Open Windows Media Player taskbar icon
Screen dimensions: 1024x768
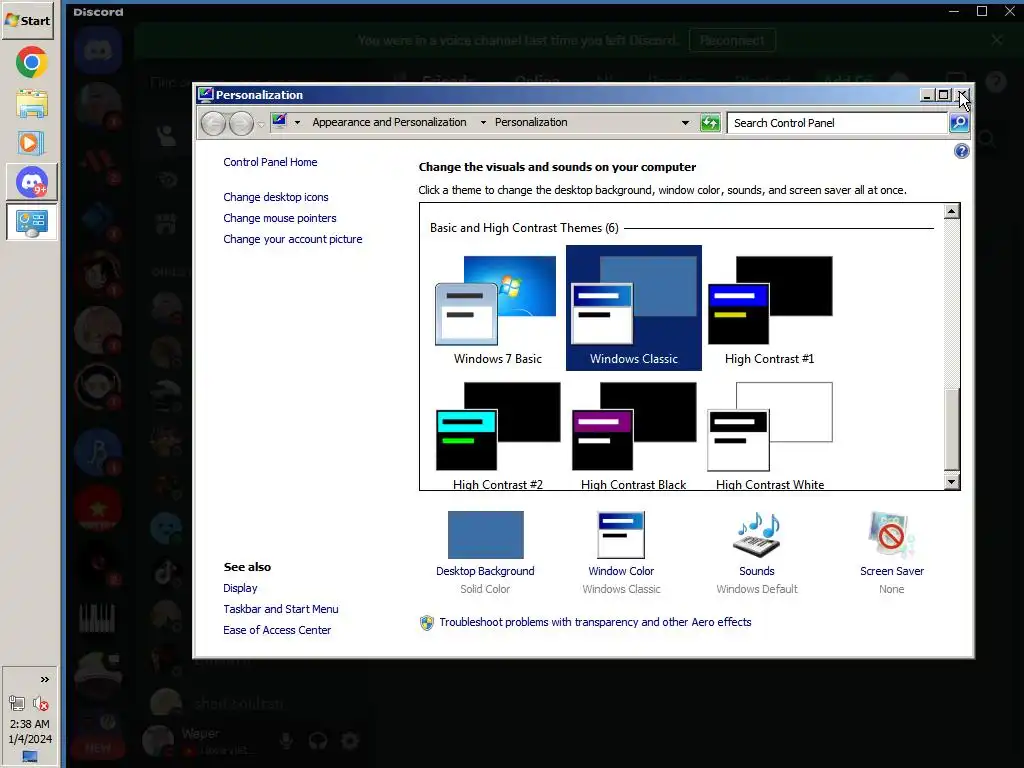tap(31, 143)
